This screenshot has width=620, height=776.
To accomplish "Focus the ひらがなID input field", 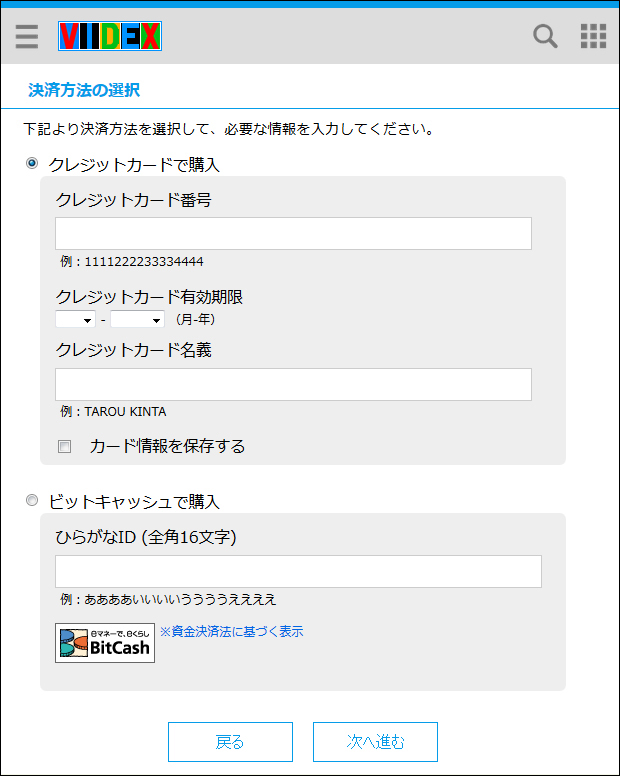I will click(298, 572).
